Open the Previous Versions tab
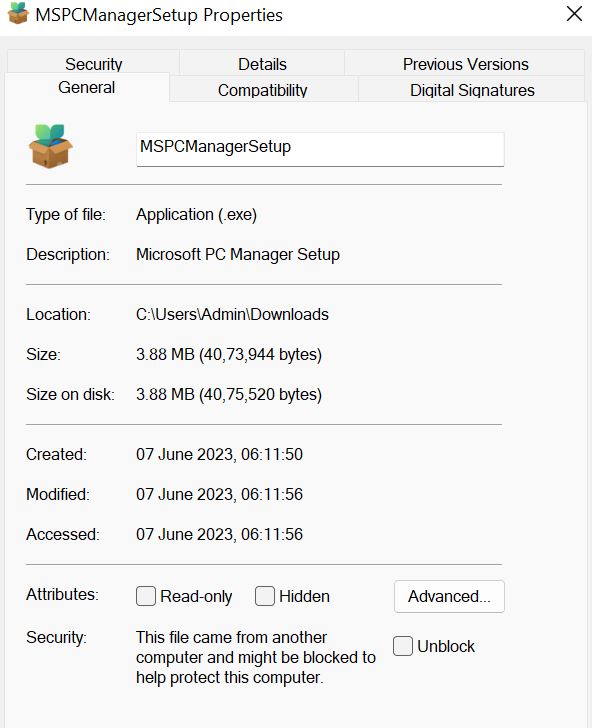592x728 pixels. pyautogui.click(x=465, y=64)
